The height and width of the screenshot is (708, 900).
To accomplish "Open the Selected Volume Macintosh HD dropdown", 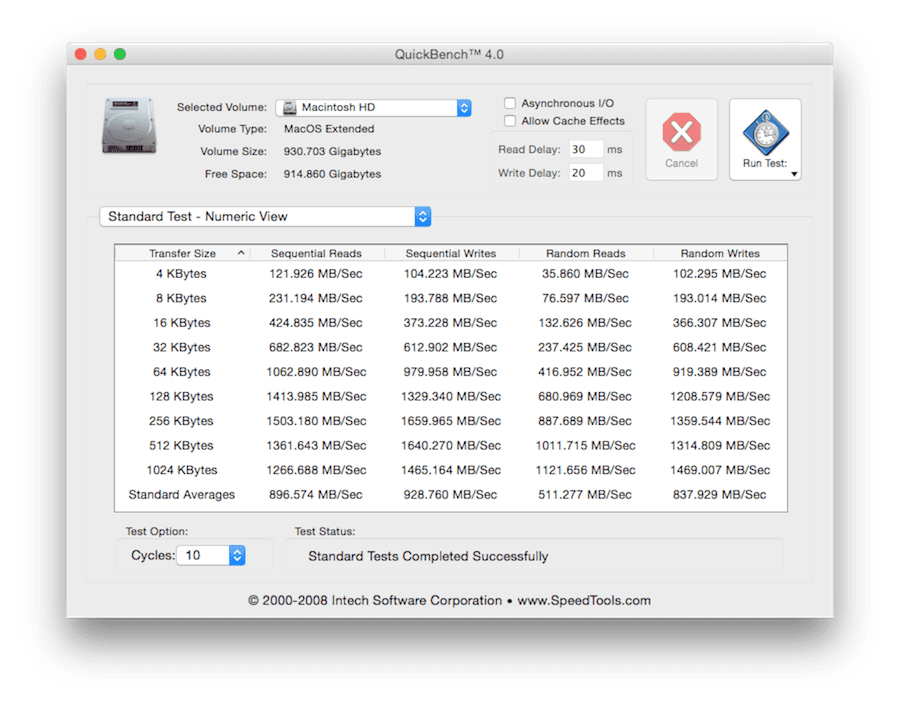I will 373,108.
